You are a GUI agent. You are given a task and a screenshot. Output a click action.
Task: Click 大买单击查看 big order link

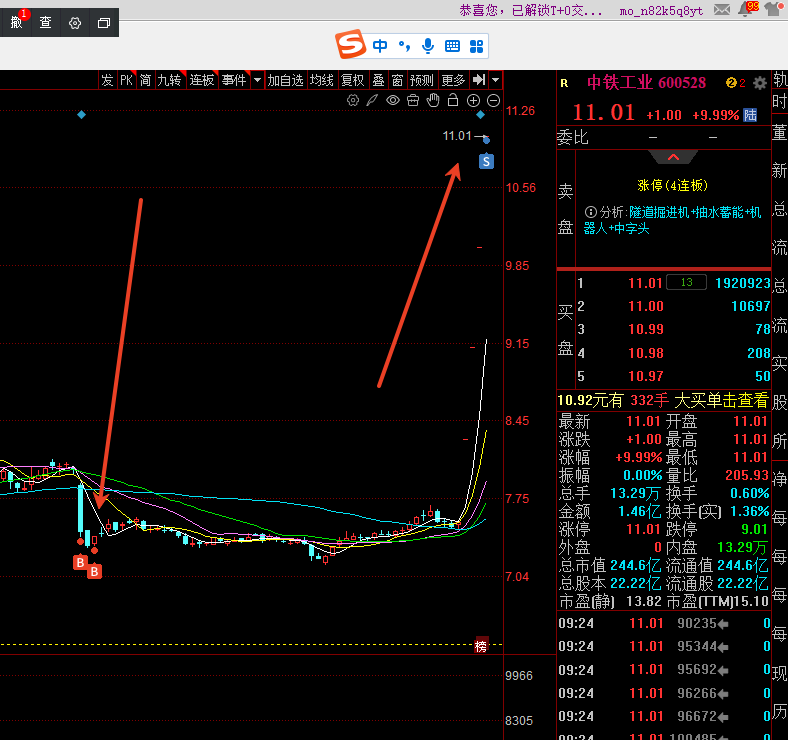(x=721, y=401)
